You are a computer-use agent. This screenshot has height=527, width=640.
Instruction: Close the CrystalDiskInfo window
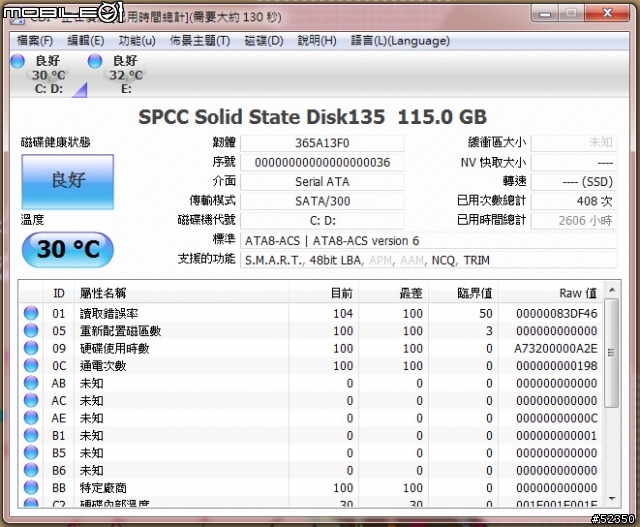[607, 13]
